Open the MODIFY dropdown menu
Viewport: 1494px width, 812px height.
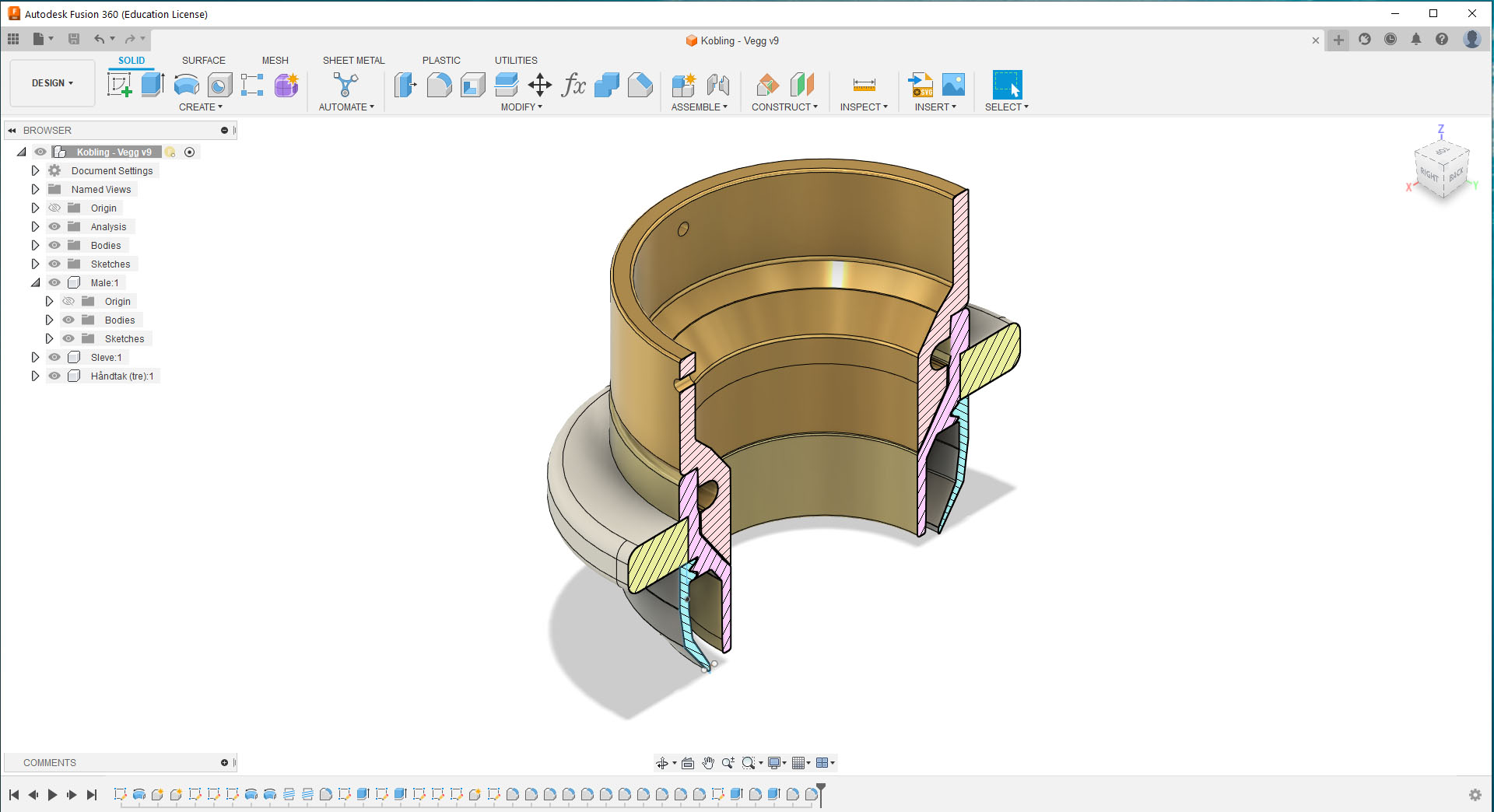coord(521,107)
